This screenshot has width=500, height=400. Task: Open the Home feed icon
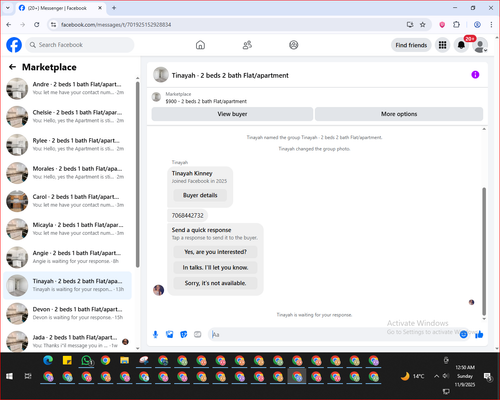click(200, 45)
